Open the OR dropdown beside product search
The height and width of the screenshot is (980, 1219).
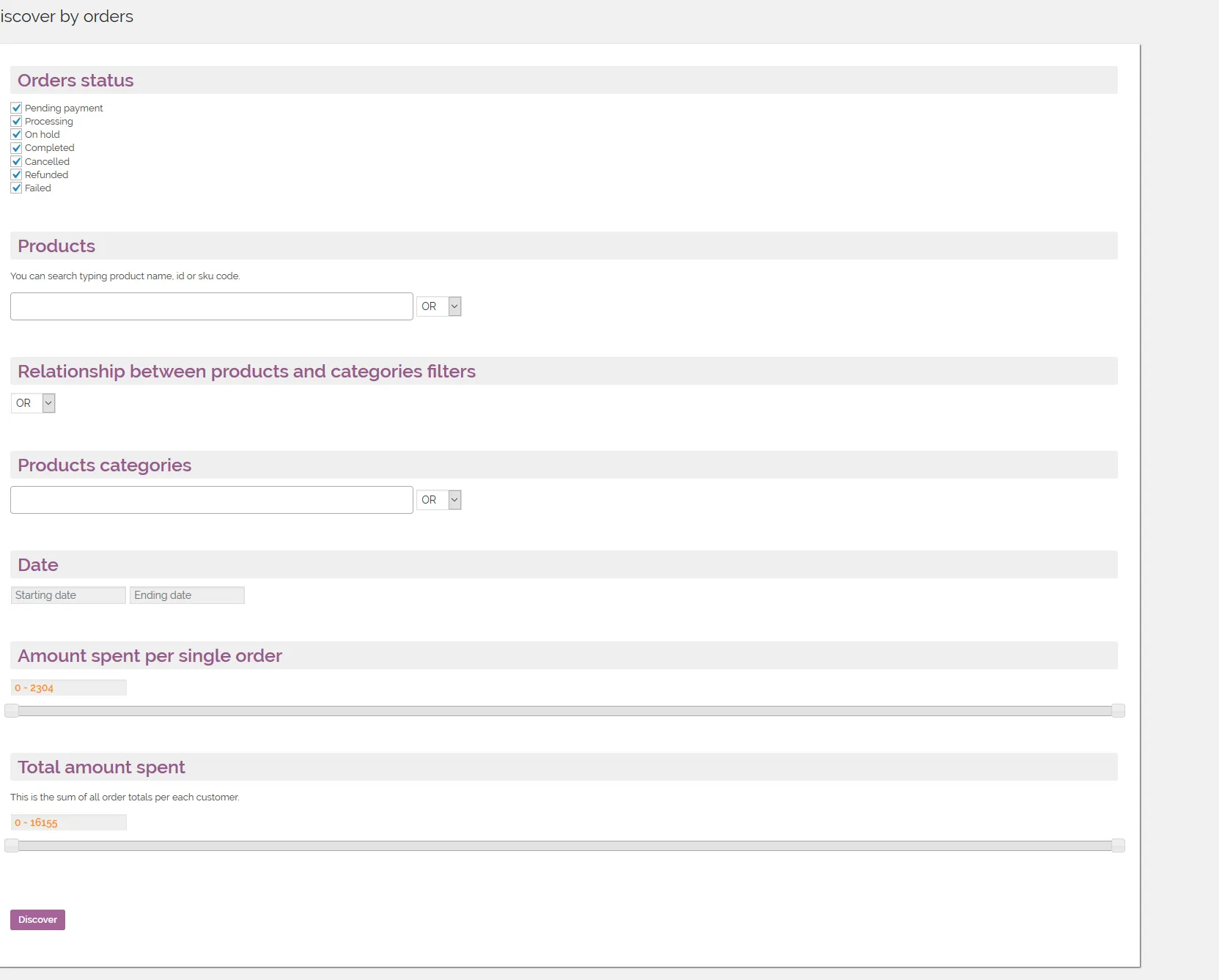[x=438, y=306]
